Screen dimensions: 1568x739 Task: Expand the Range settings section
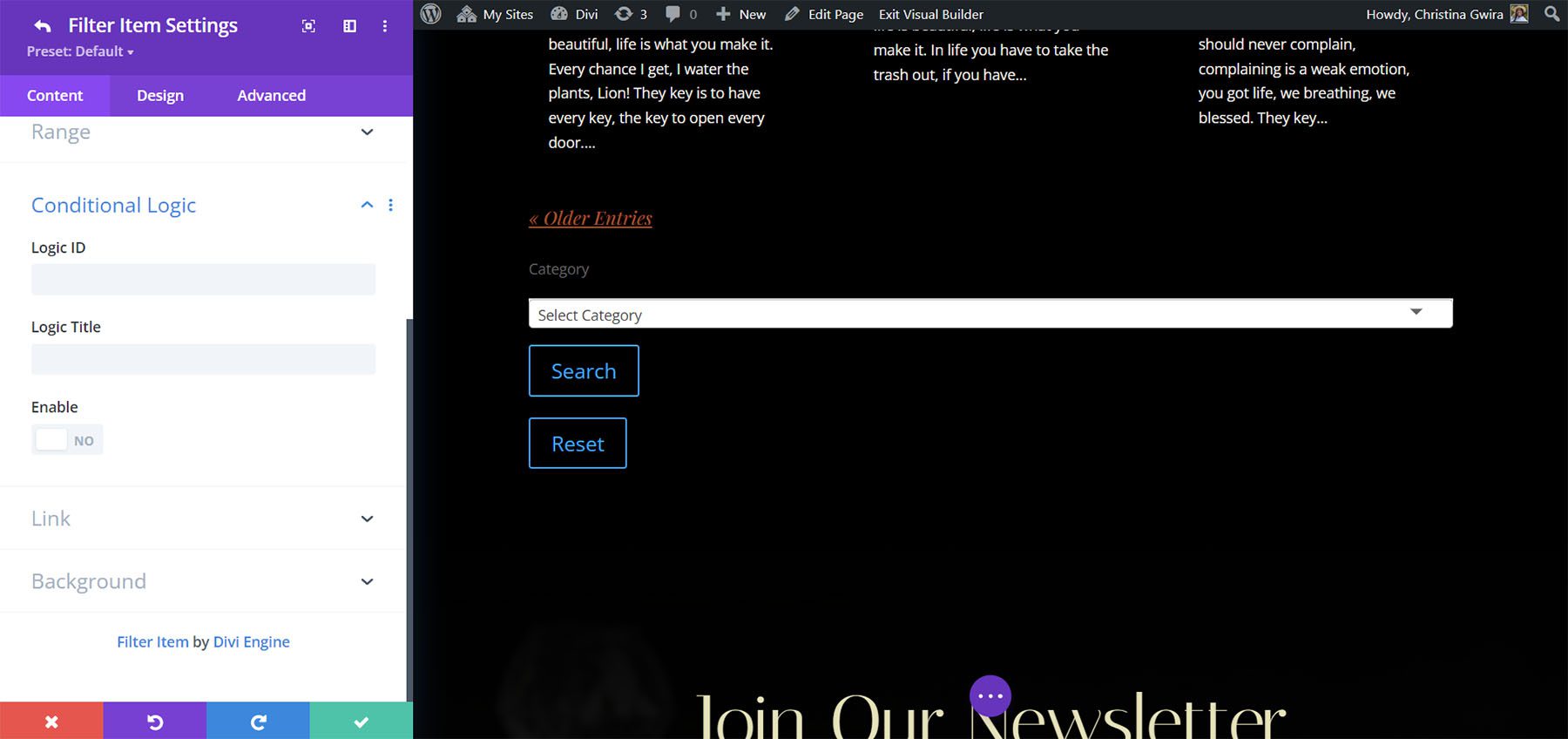367,132
